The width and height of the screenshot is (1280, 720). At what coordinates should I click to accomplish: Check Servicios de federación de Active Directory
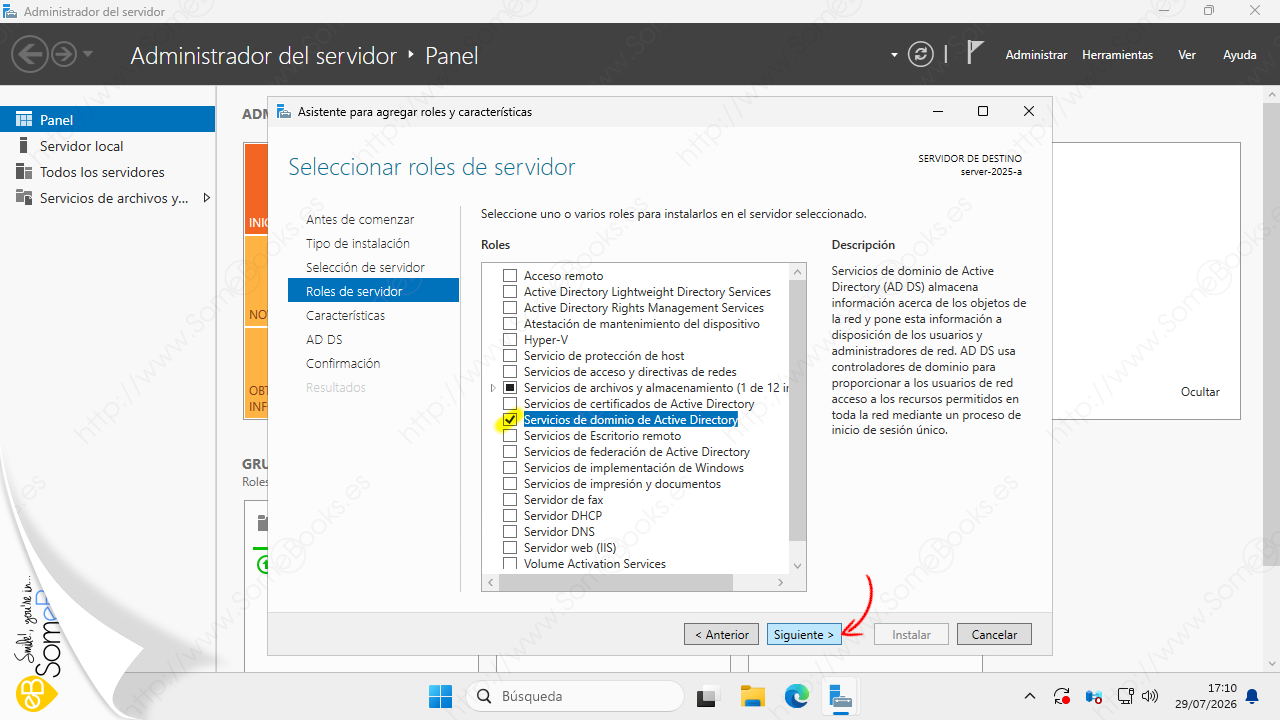click(510, 452)
